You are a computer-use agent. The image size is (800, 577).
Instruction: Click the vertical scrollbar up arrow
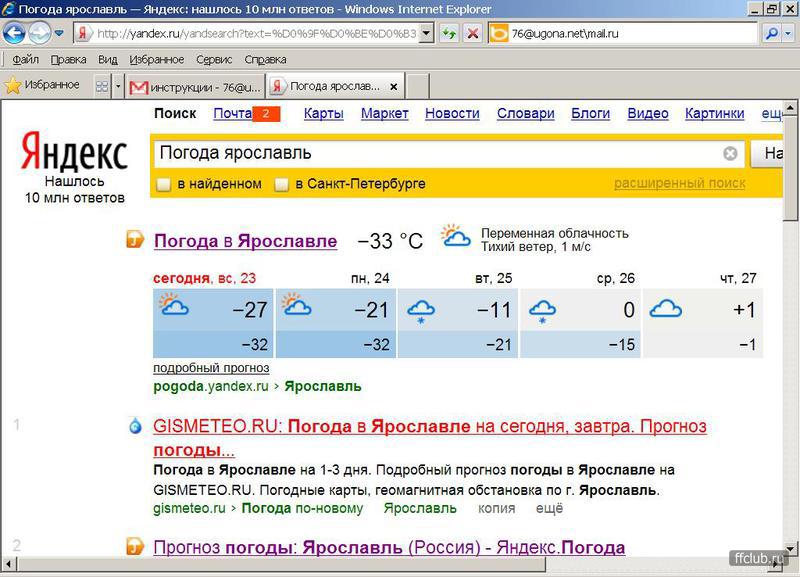tap(790, 108)
